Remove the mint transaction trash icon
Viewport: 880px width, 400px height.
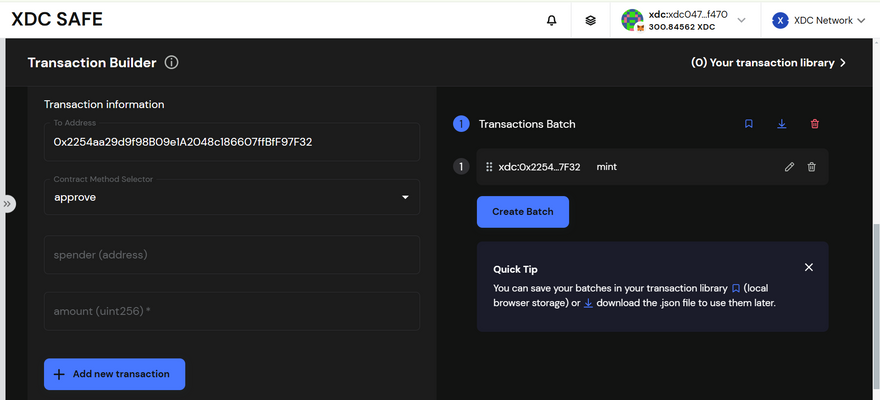pyautogui.click(x=811, y=167)
